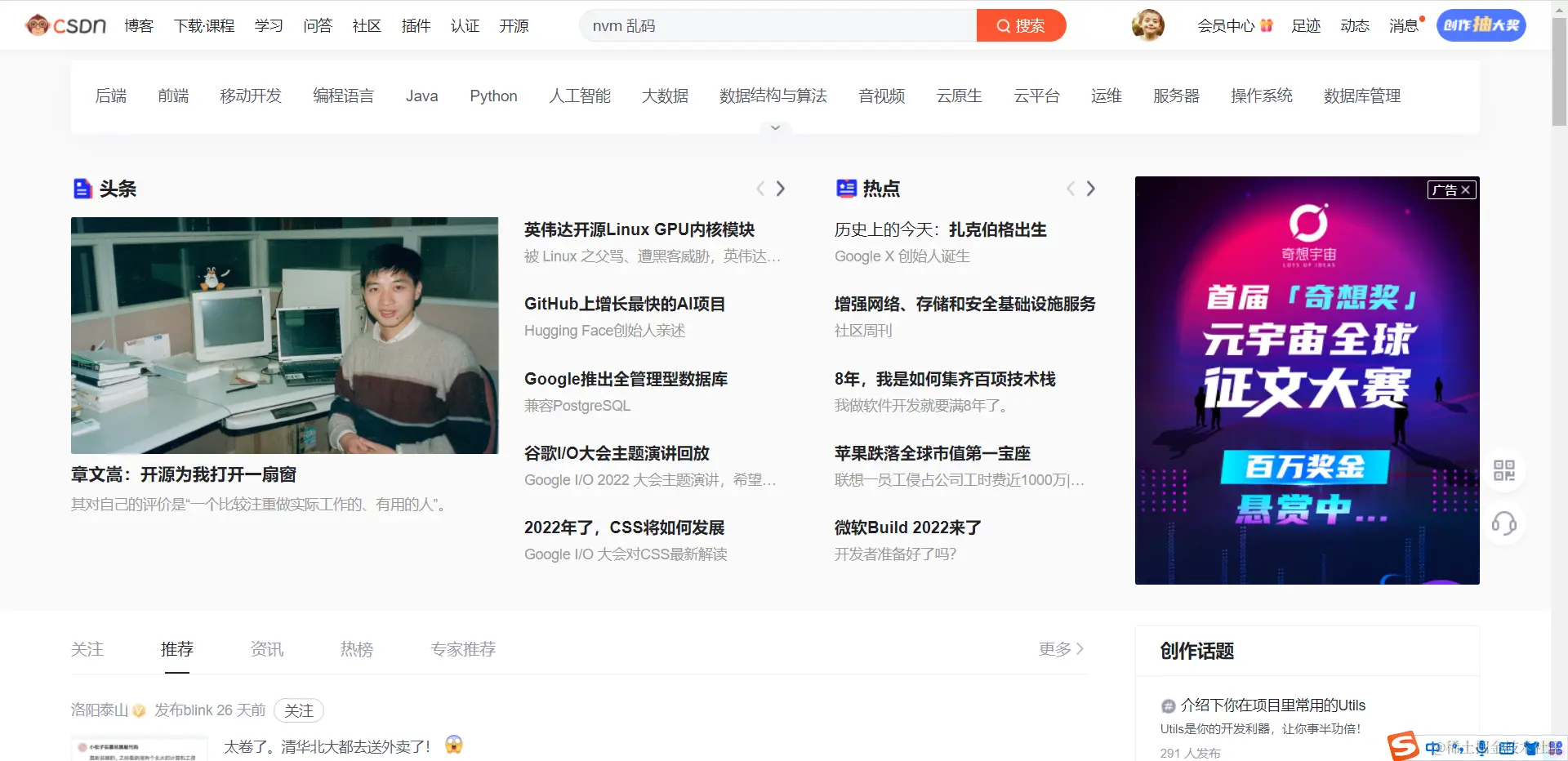The height and width of the screenshot is (761, 1568).
Task: Switch to the 资讯 feed tab
Action: click(x=267, y=649)
